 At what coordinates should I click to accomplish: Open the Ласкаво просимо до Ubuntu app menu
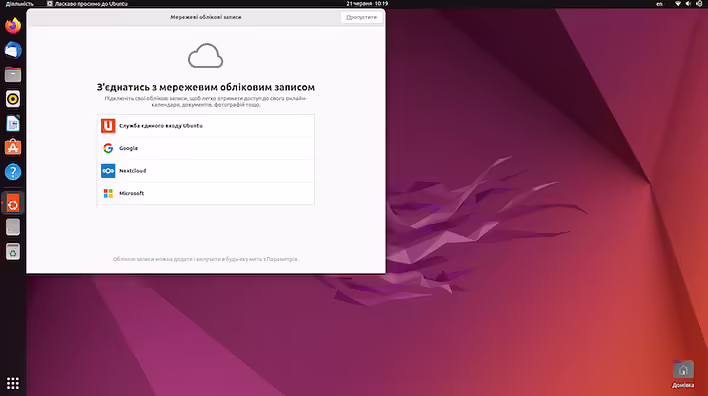tap(88, 4)
